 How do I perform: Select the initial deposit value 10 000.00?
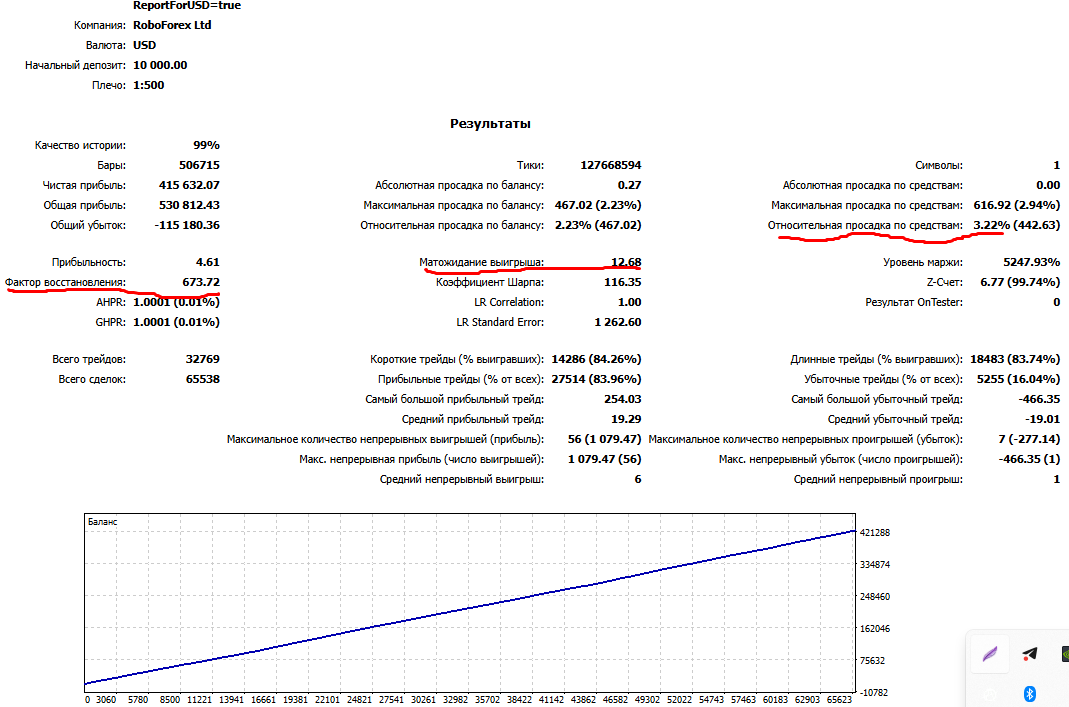tap(160, 65)
